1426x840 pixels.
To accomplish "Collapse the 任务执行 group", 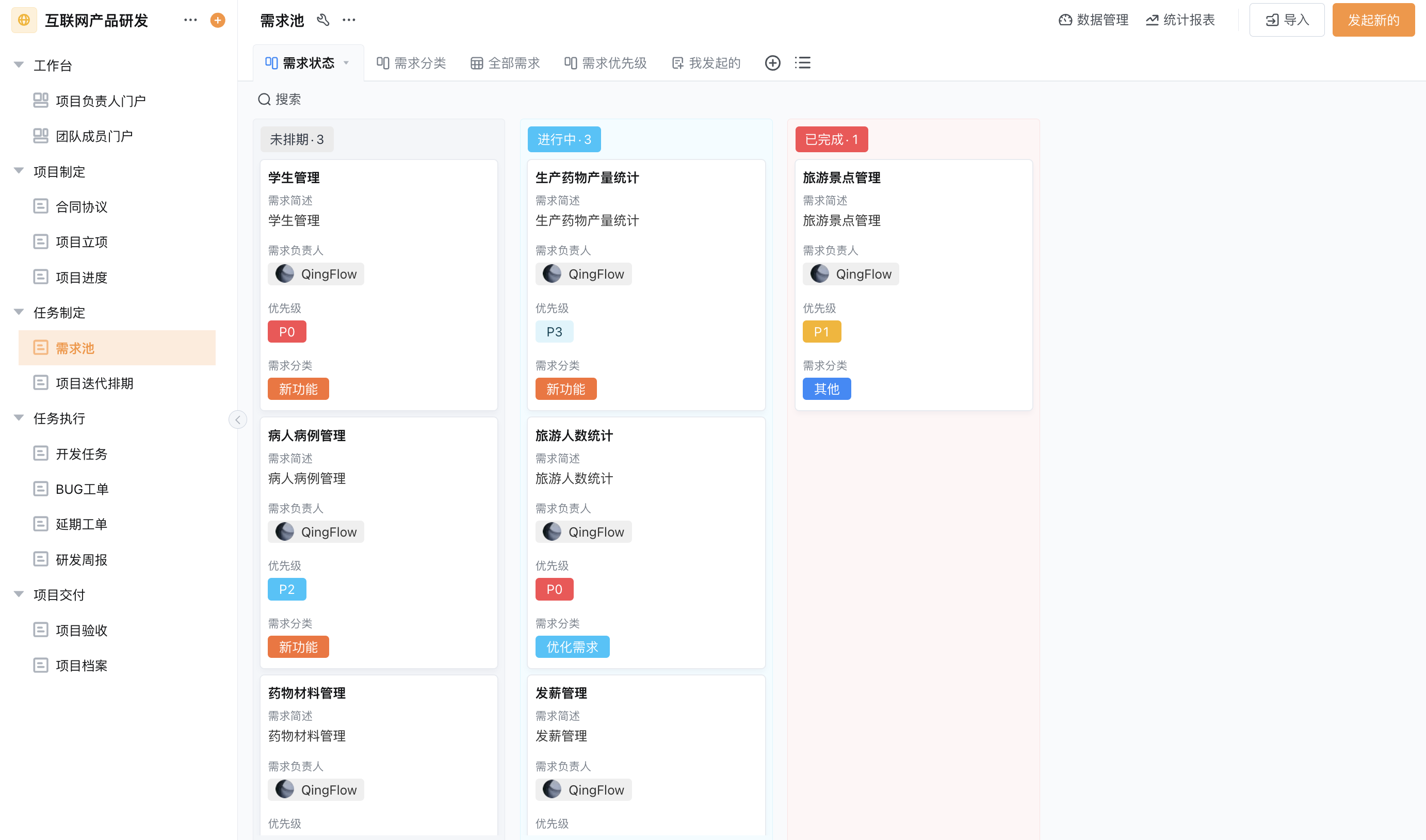I will coord(19,418).
